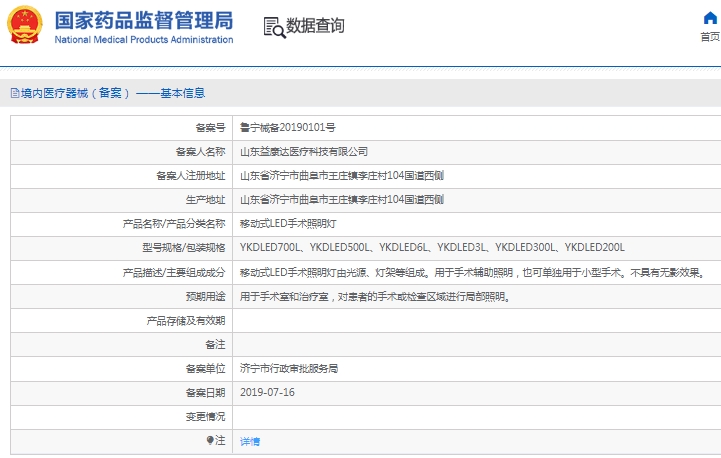This screenshot has width=721, height=458.
Task: Click the 备案人注册地址 row label
Action: (x=191, y=175)
